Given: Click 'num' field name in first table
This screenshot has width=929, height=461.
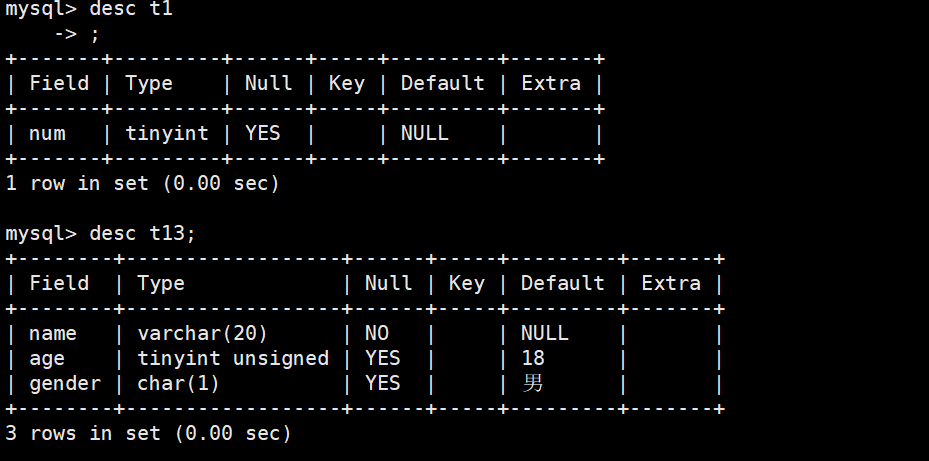Looking at the screenshot, I should click(x=47, y=133).
